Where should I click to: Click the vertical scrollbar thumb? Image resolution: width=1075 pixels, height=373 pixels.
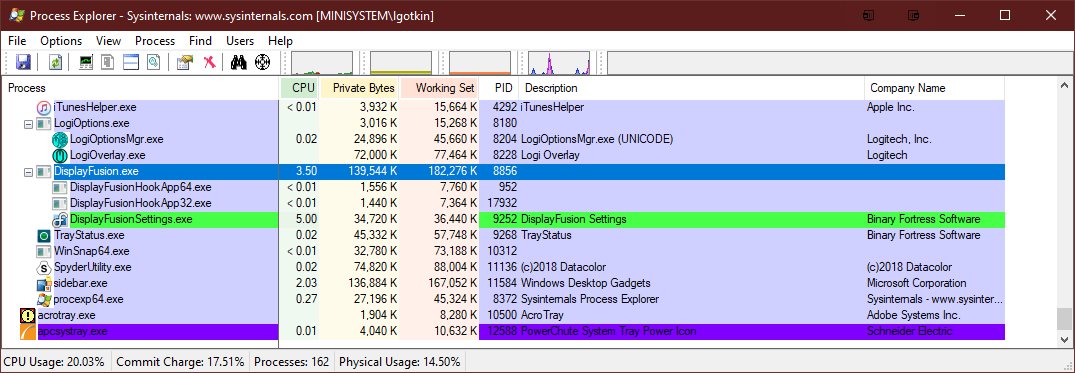pyautogui.click(x=1064, y=318)
